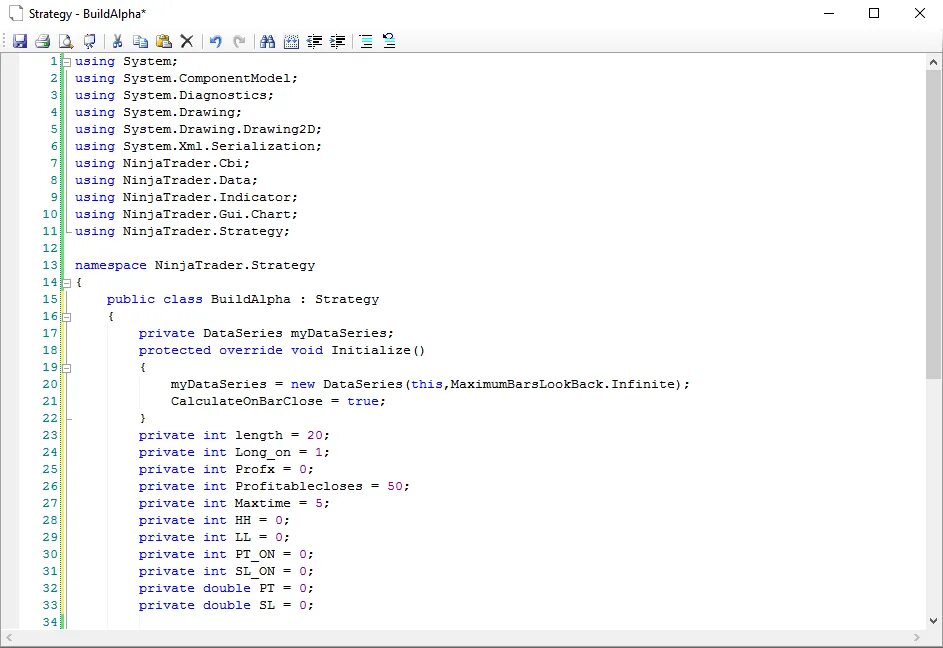
Task: Click the horizontal scrollbar right arrow
Action: (917, 637)
